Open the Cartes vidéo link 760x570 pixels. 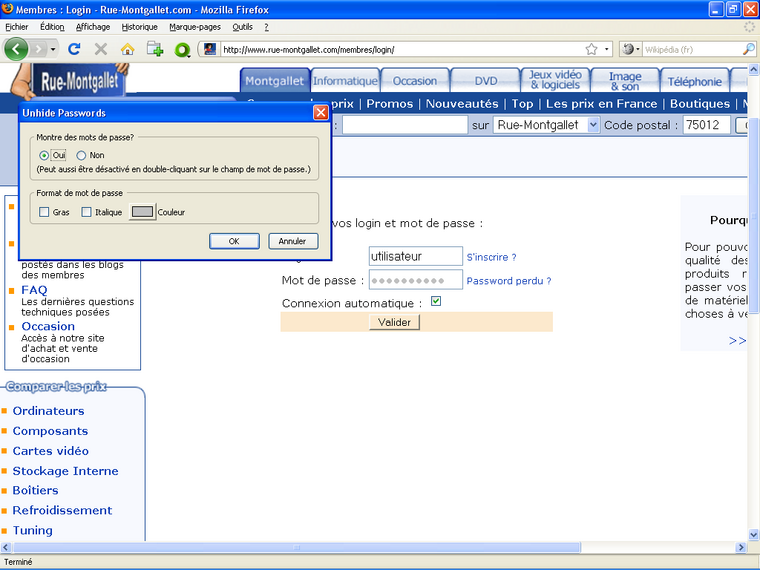pyautogui.click(x=50, y=451)
